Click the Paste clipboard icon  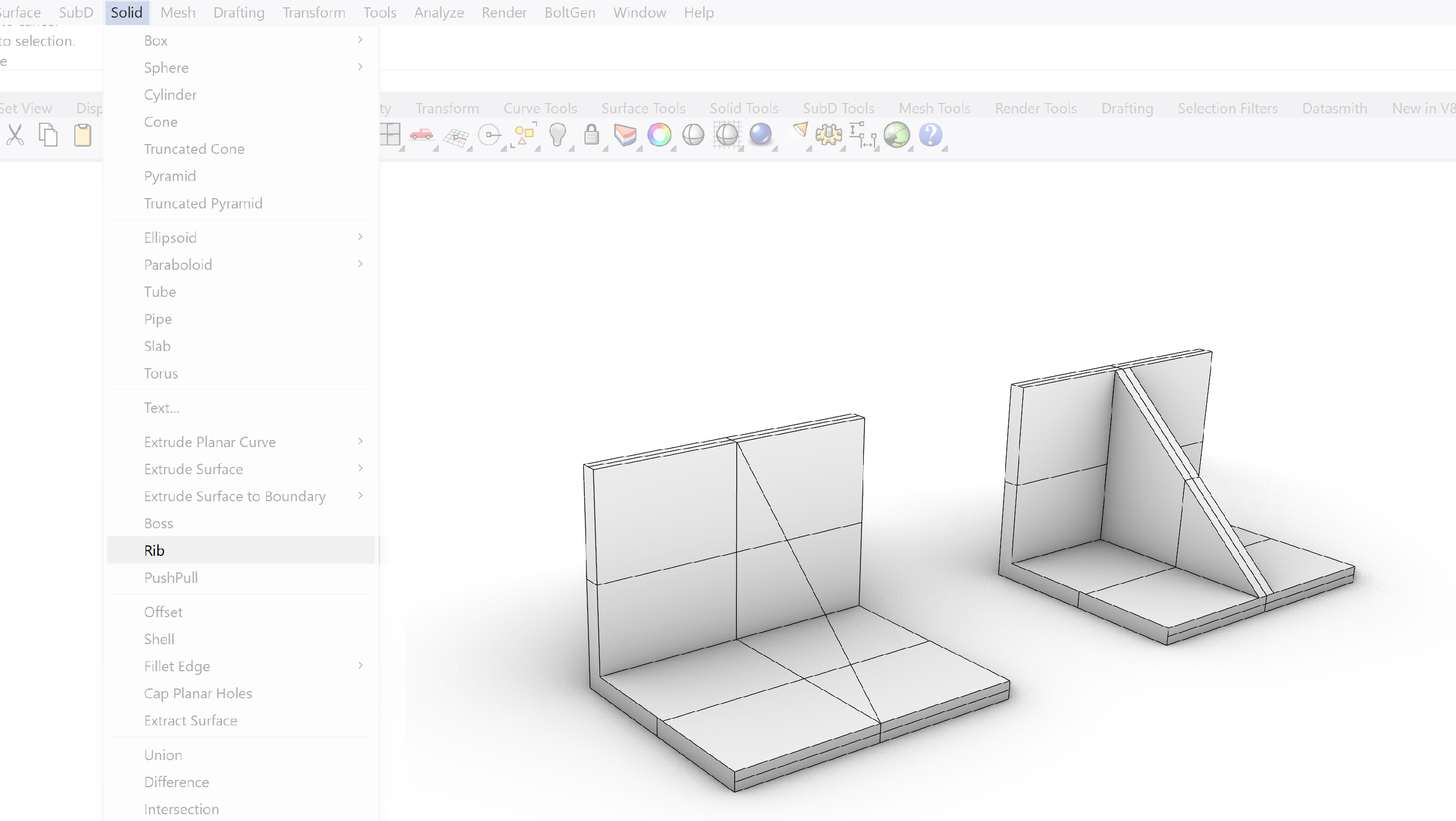click(83, 136)
